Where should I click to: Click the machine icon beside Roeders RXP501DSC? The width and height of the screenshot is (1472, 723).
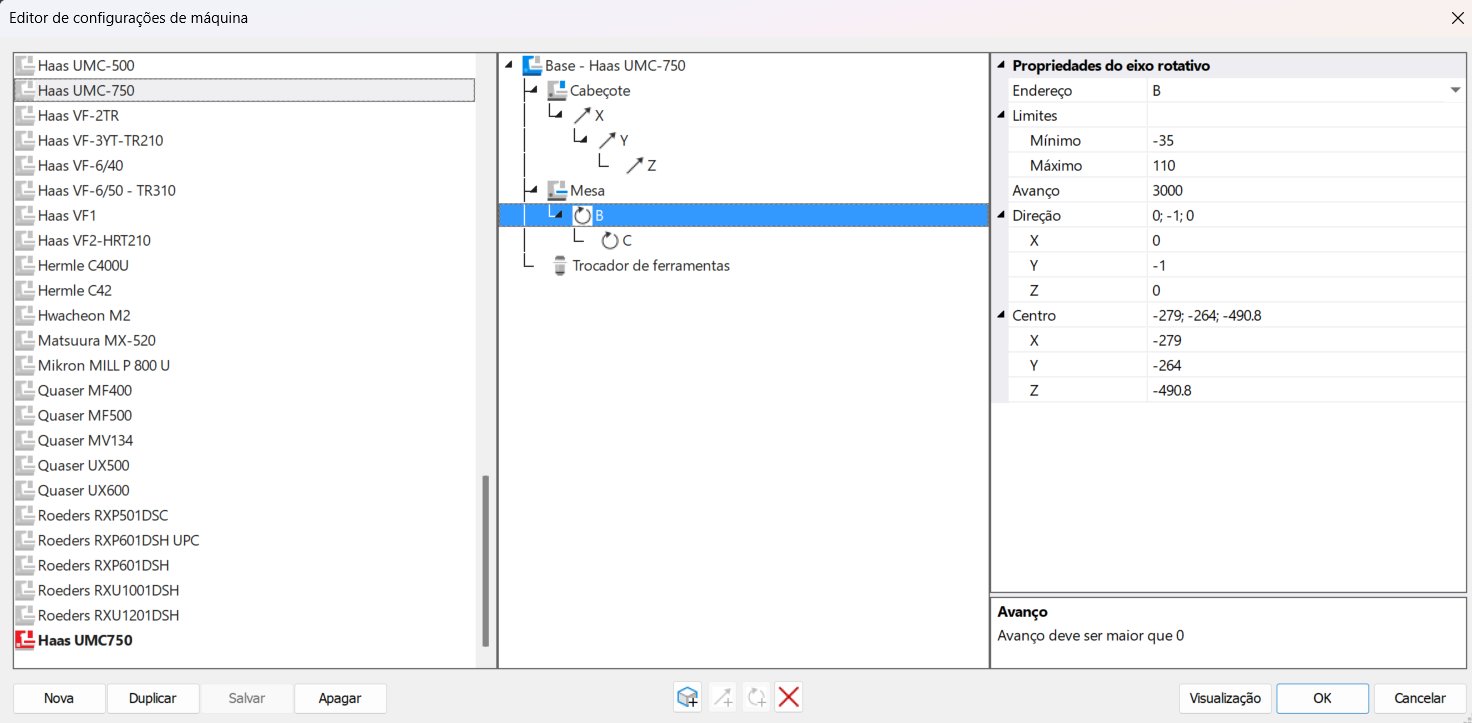[25, 515]
